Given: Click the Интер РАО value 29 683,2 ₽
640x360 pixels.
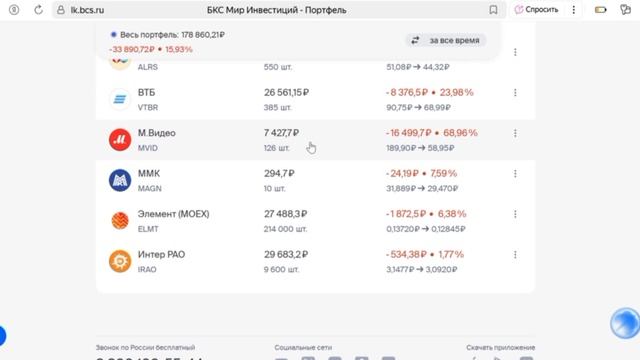Looking at the screenshot, I should coord(286,254).
